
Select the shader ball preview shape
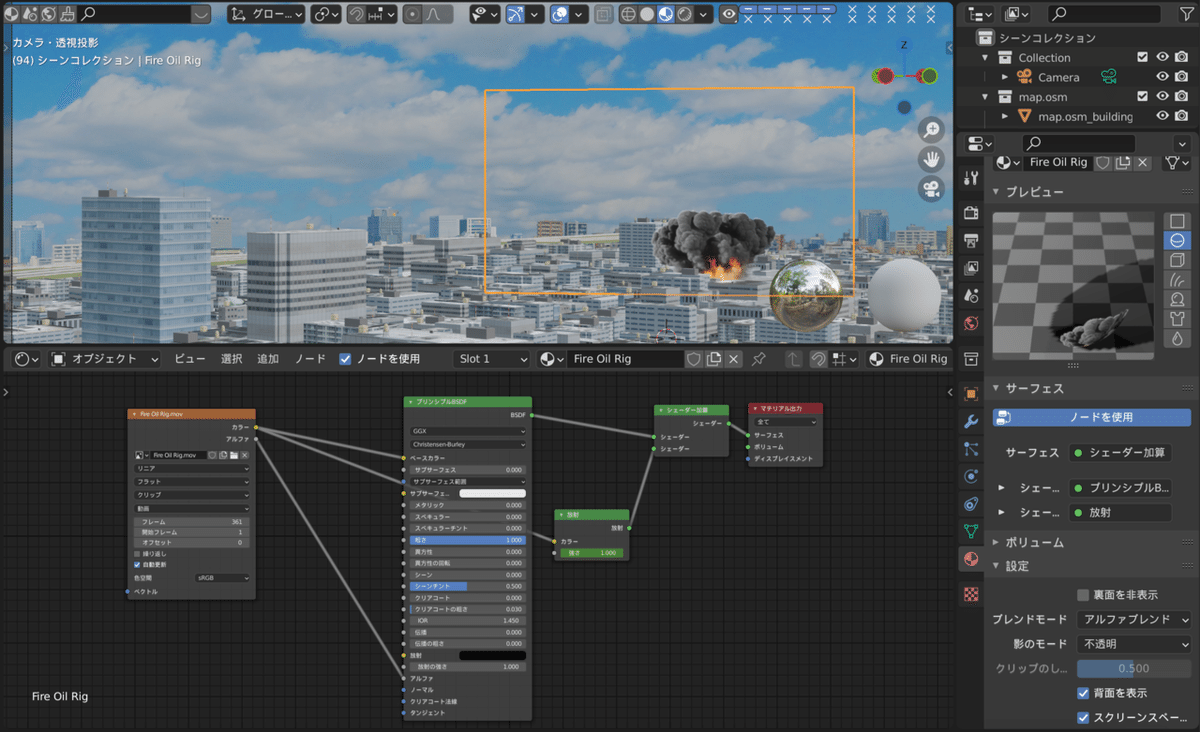(1177, 299)
